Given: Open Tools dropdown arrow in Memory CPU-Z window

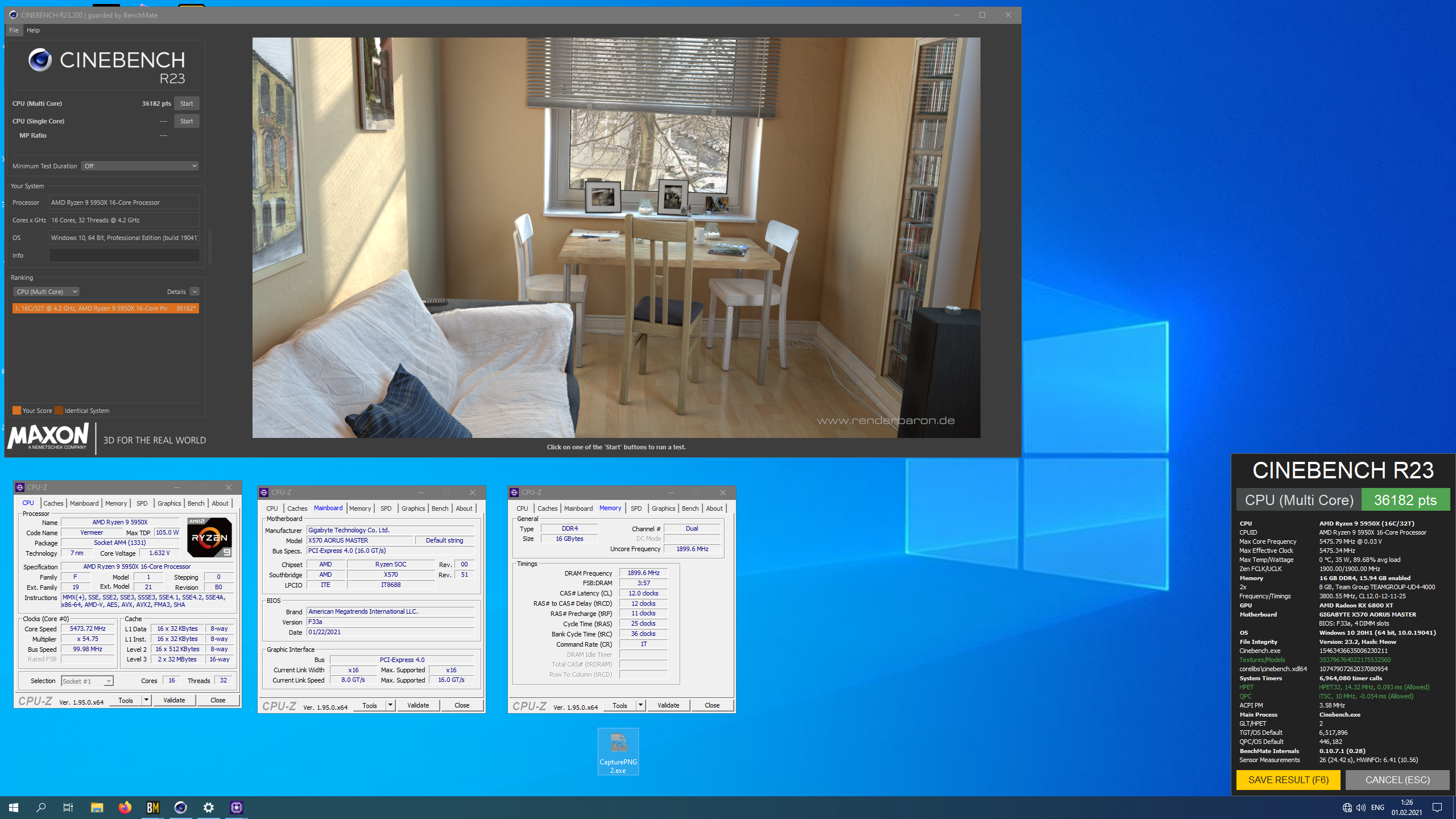Looking at the screenshot, I should tap(640, 705).
